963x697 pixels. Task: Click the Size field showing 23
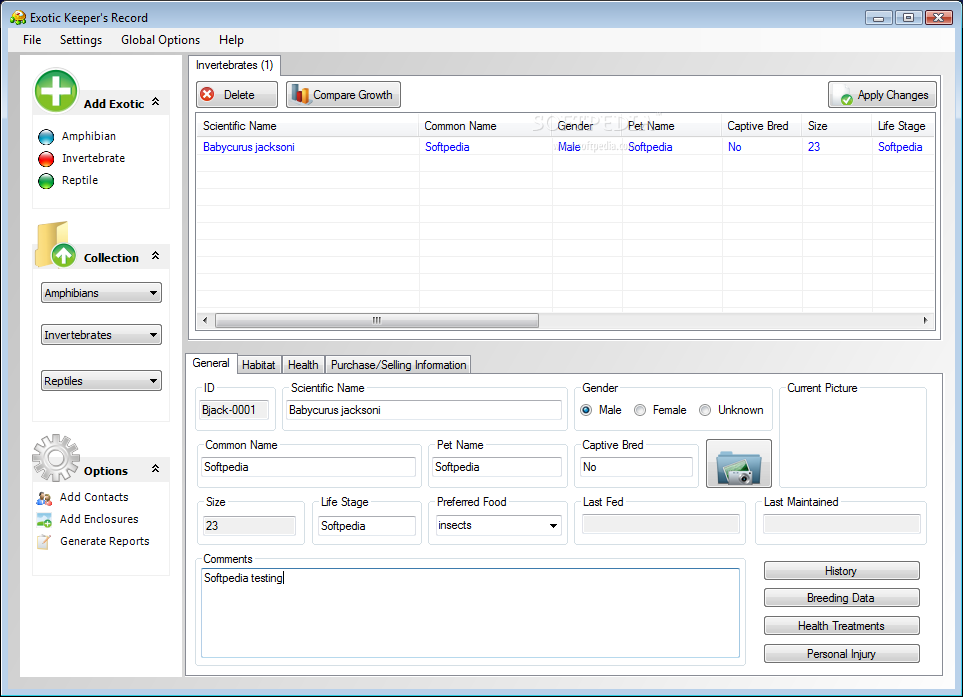tap(249, 526)
